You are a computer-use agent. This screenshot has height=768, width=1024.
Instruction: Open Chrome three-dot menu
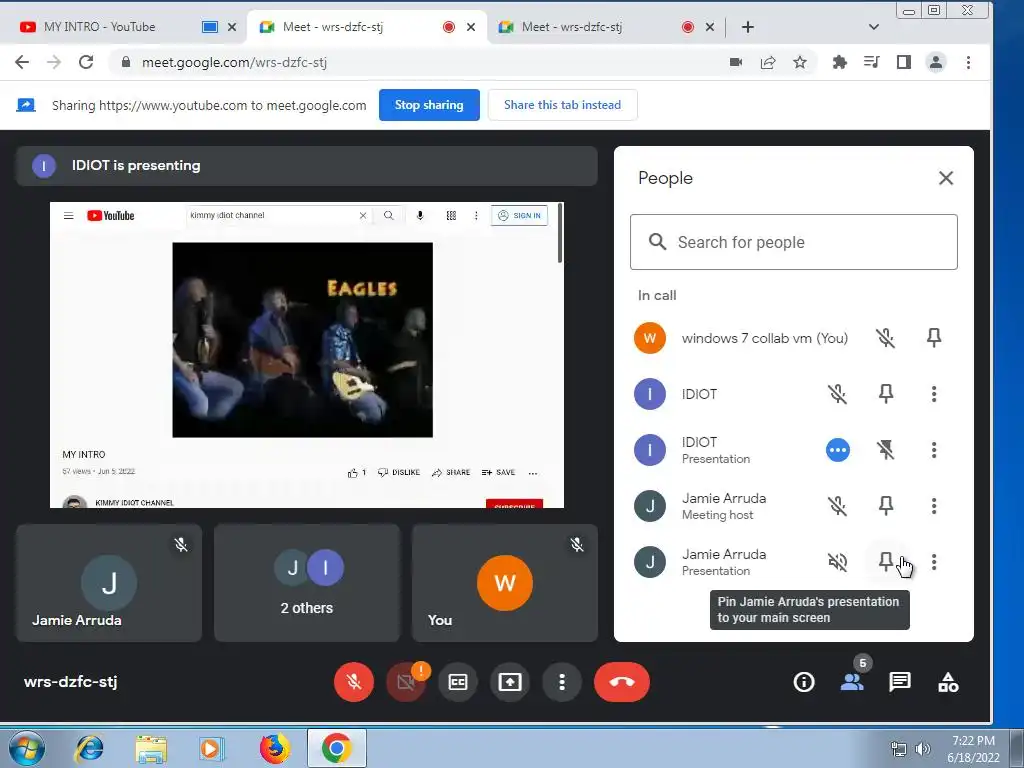[968, 62]
